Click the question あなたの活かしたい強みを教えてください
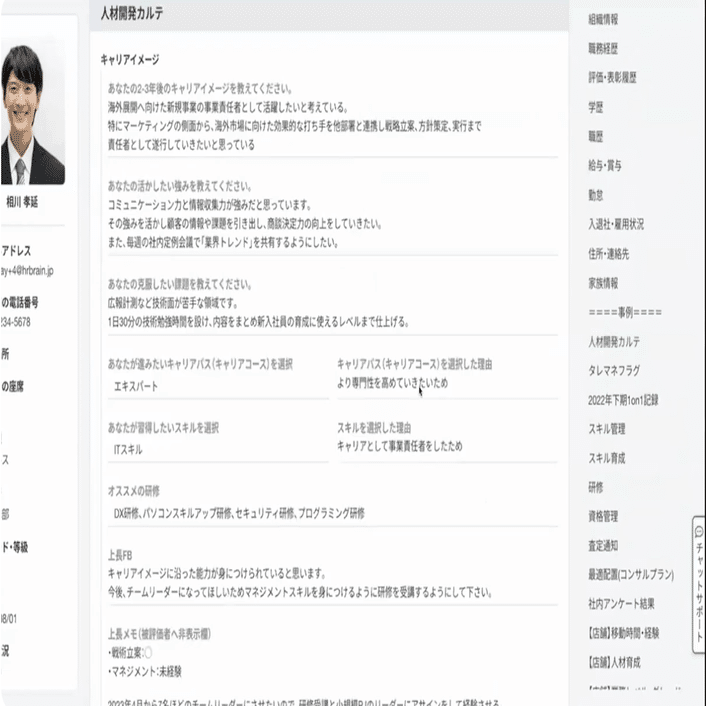Image resolution: width=706 pixels, height=706 pixels. click(180, 186)
